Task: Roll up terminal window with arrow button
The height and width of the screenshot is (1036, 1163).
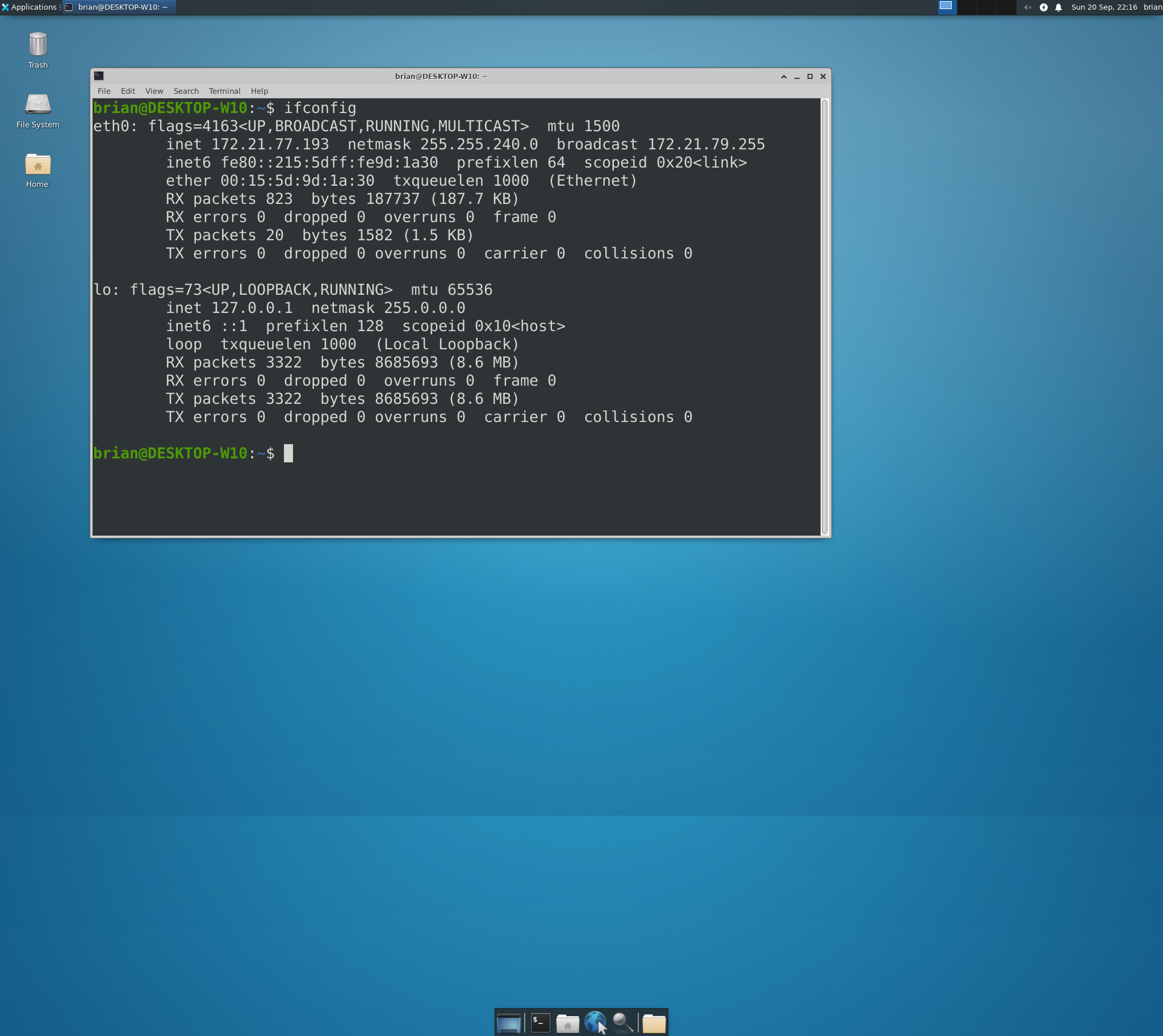Action: click(784, 76)
